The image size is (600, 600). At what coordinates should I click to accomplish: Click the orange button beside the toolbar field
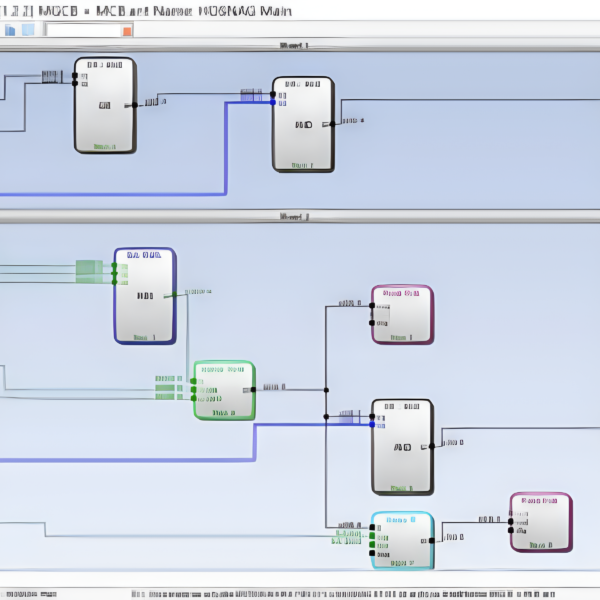[x=127, y=31]
